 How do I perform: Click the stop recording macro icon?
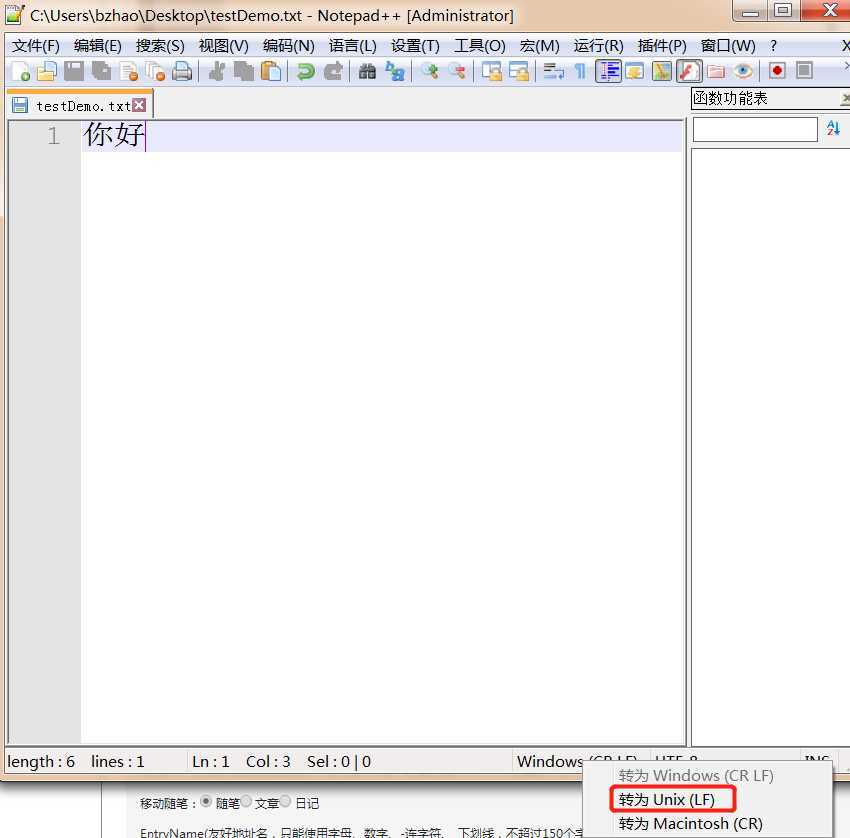pos(804,71)
